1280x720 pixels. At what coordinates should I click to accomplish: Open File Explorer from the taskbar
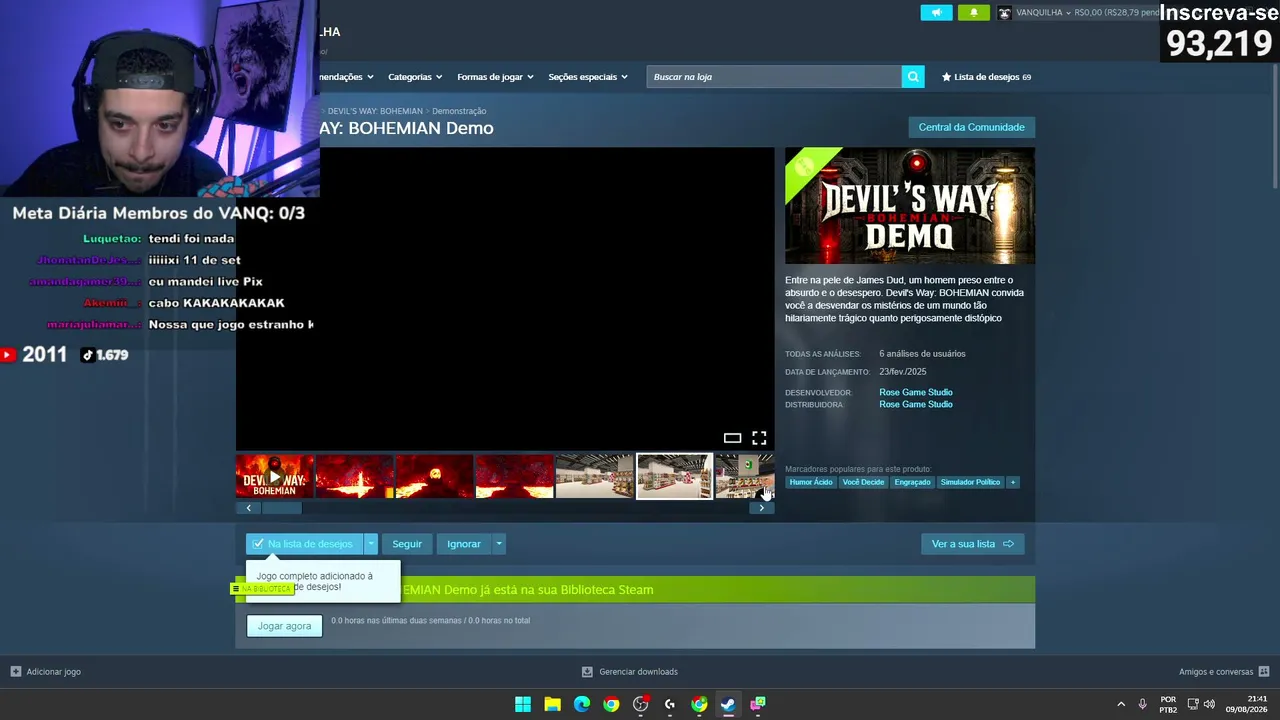(x=552, y=704)
